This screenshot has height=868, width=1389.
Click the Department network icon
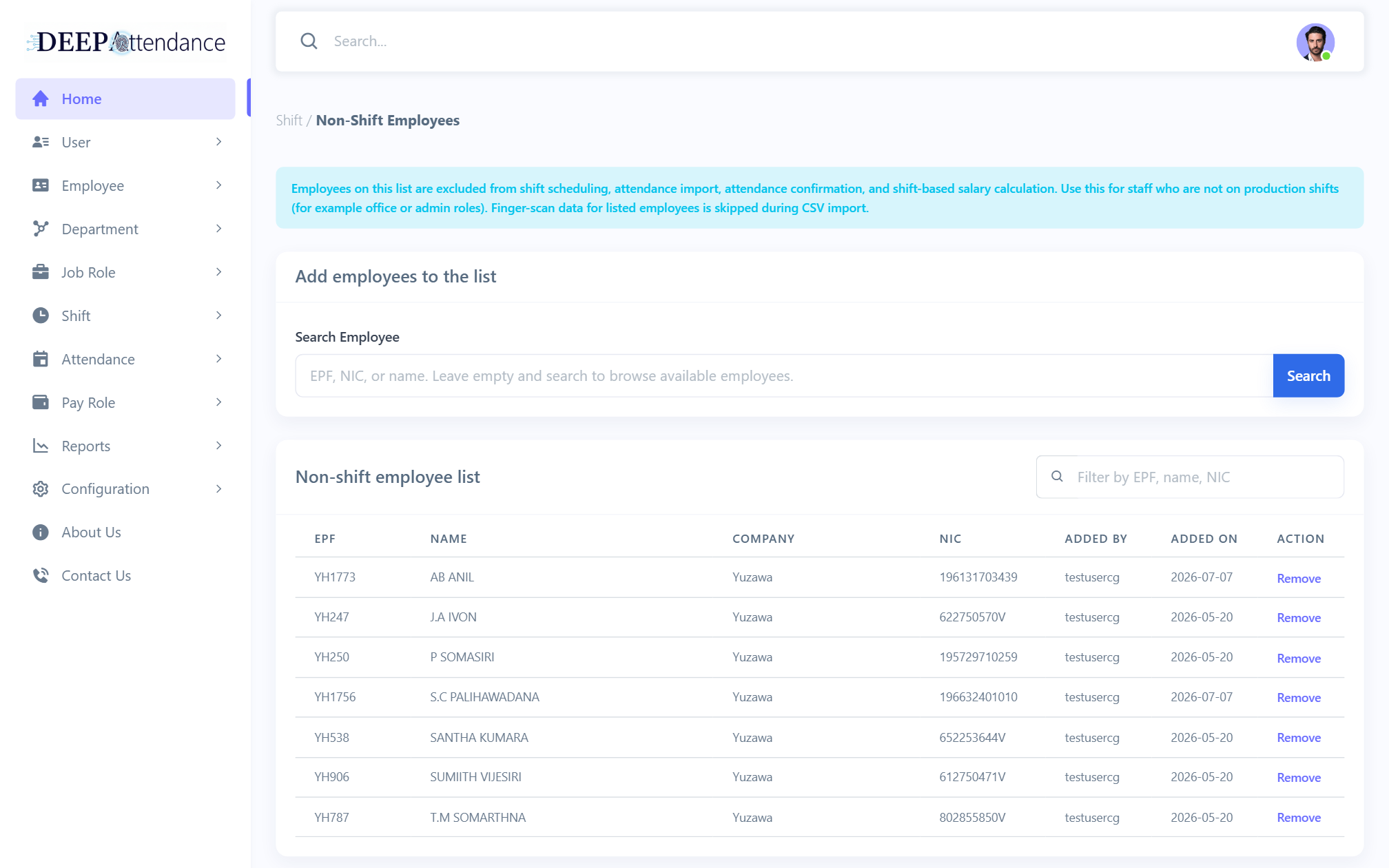(x=41, y=229)
